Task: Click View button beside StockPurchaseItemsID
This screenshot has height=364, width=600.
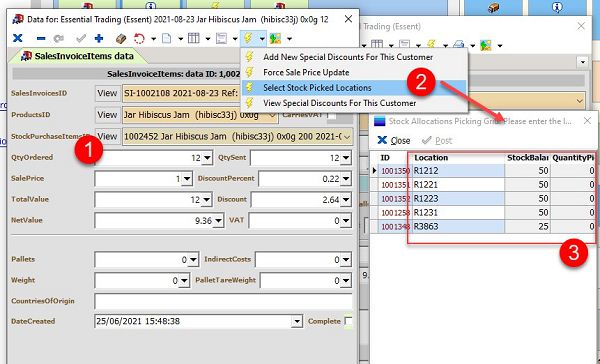Action: (107, 137)
